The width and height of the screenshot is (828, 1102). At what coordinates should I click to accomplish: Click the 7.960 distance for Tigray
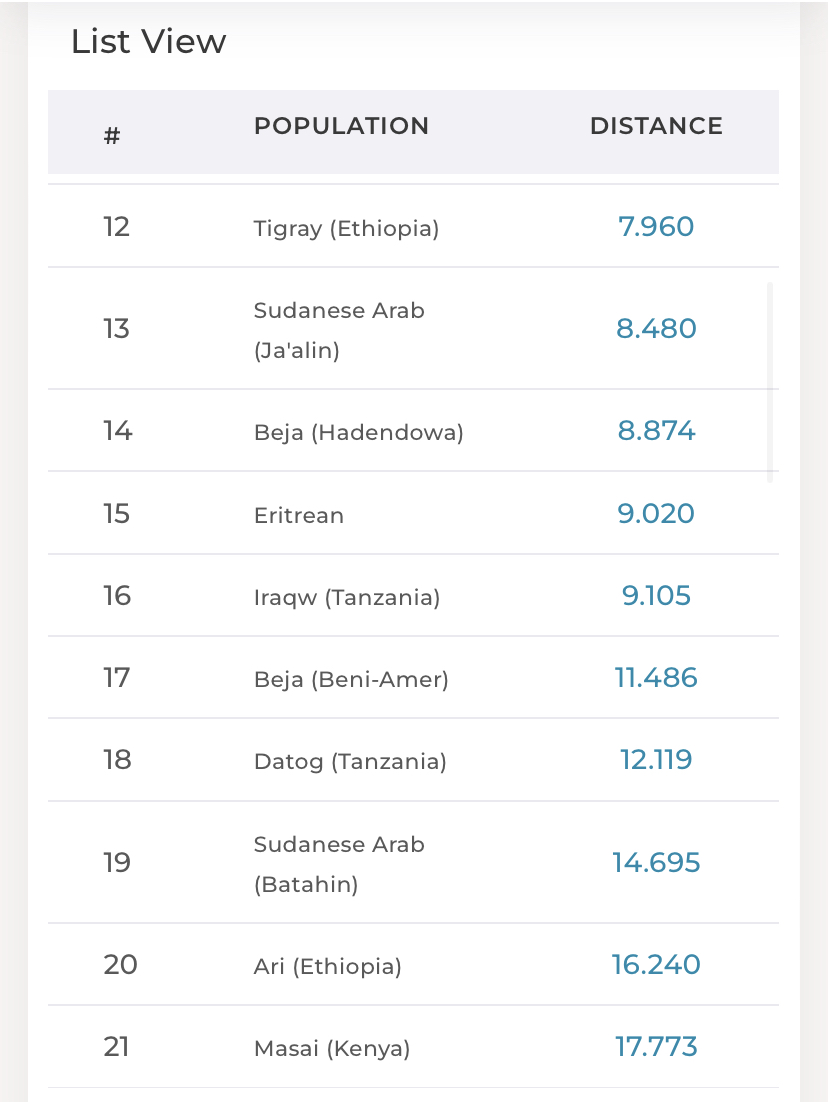[x=656, y=227]
